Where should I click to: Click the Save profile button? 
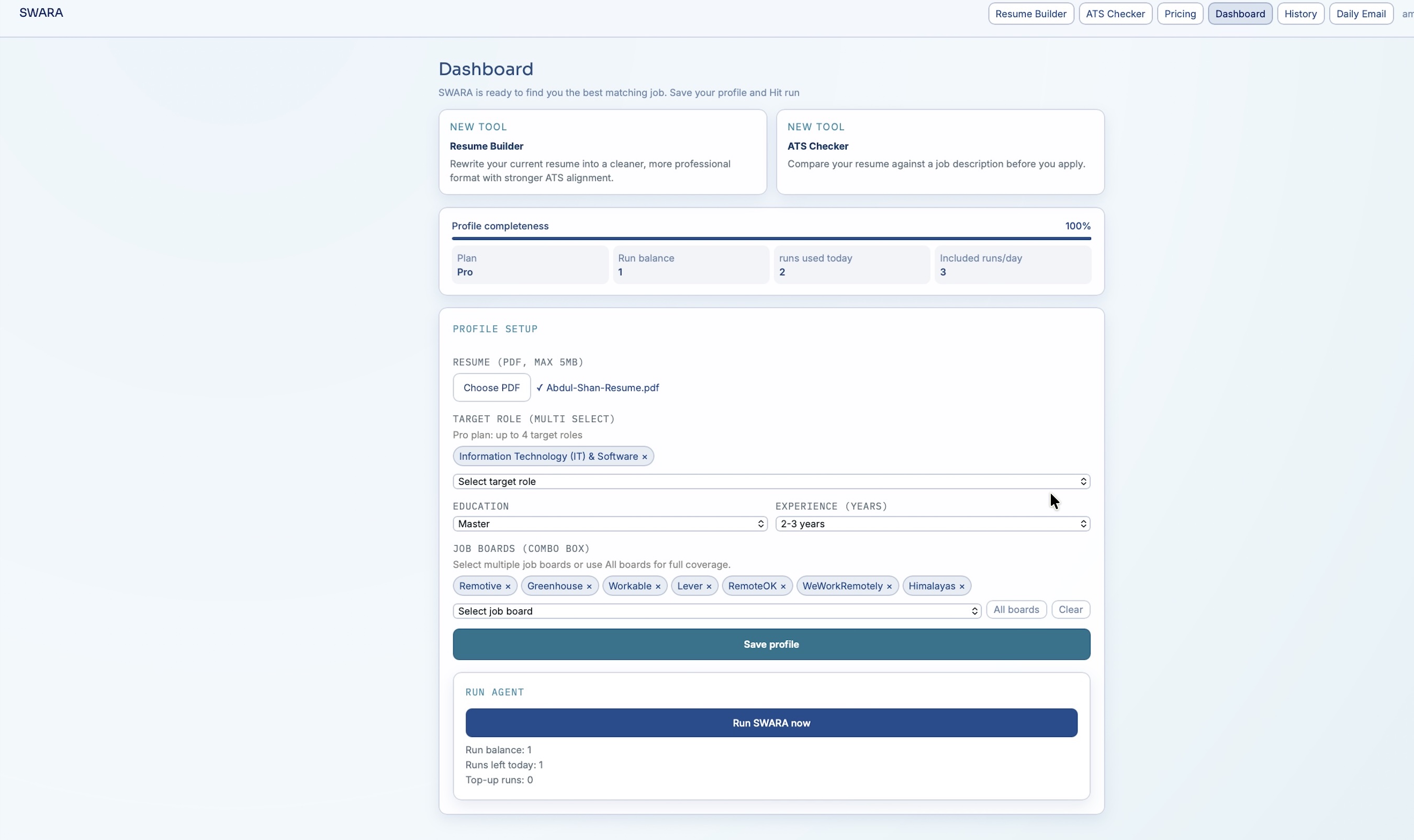point(771,644)
